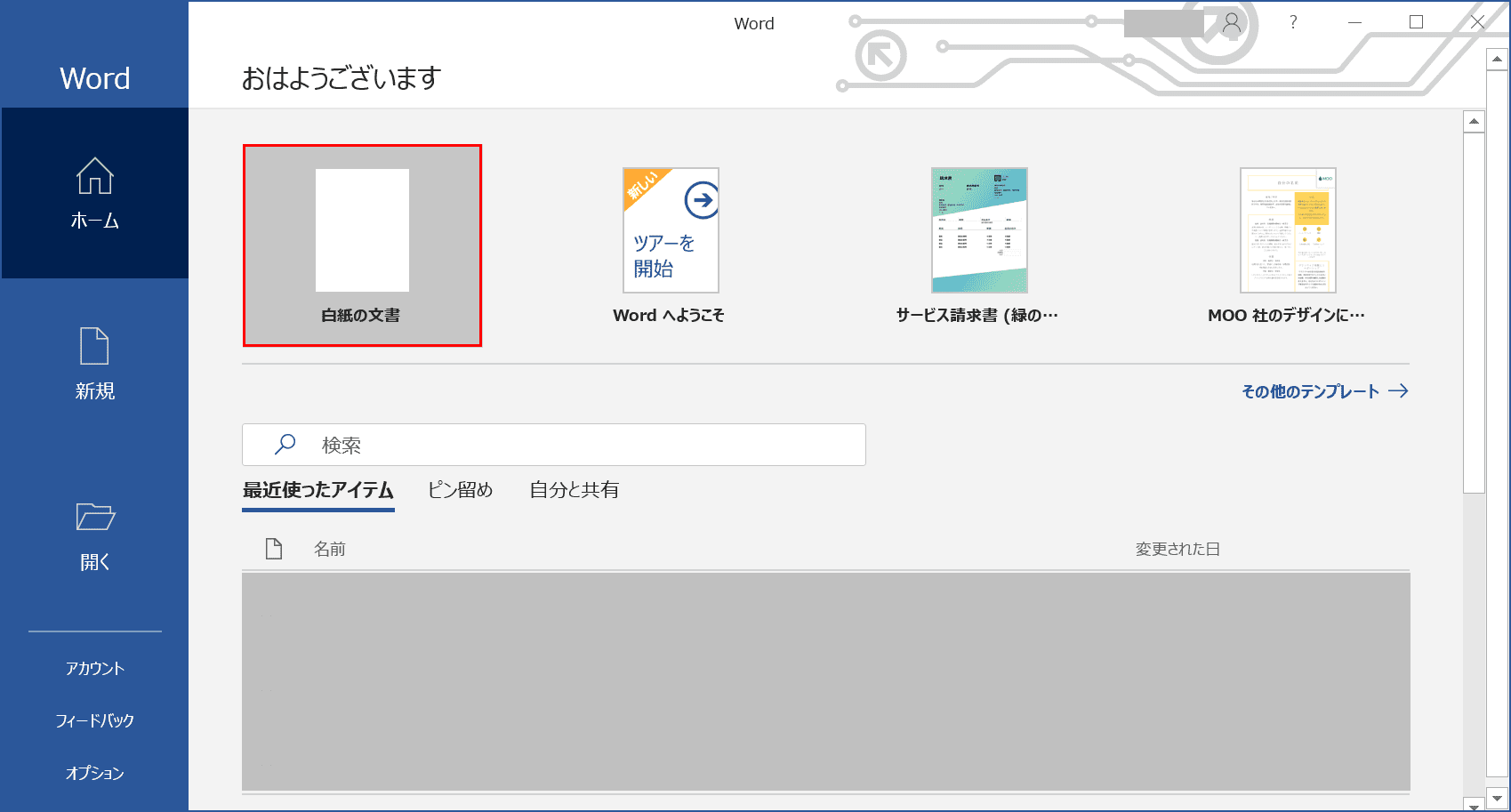1511x812 pixels.
Task: Click the outer scrollbar up arrow
Action: coord(1497,60)
